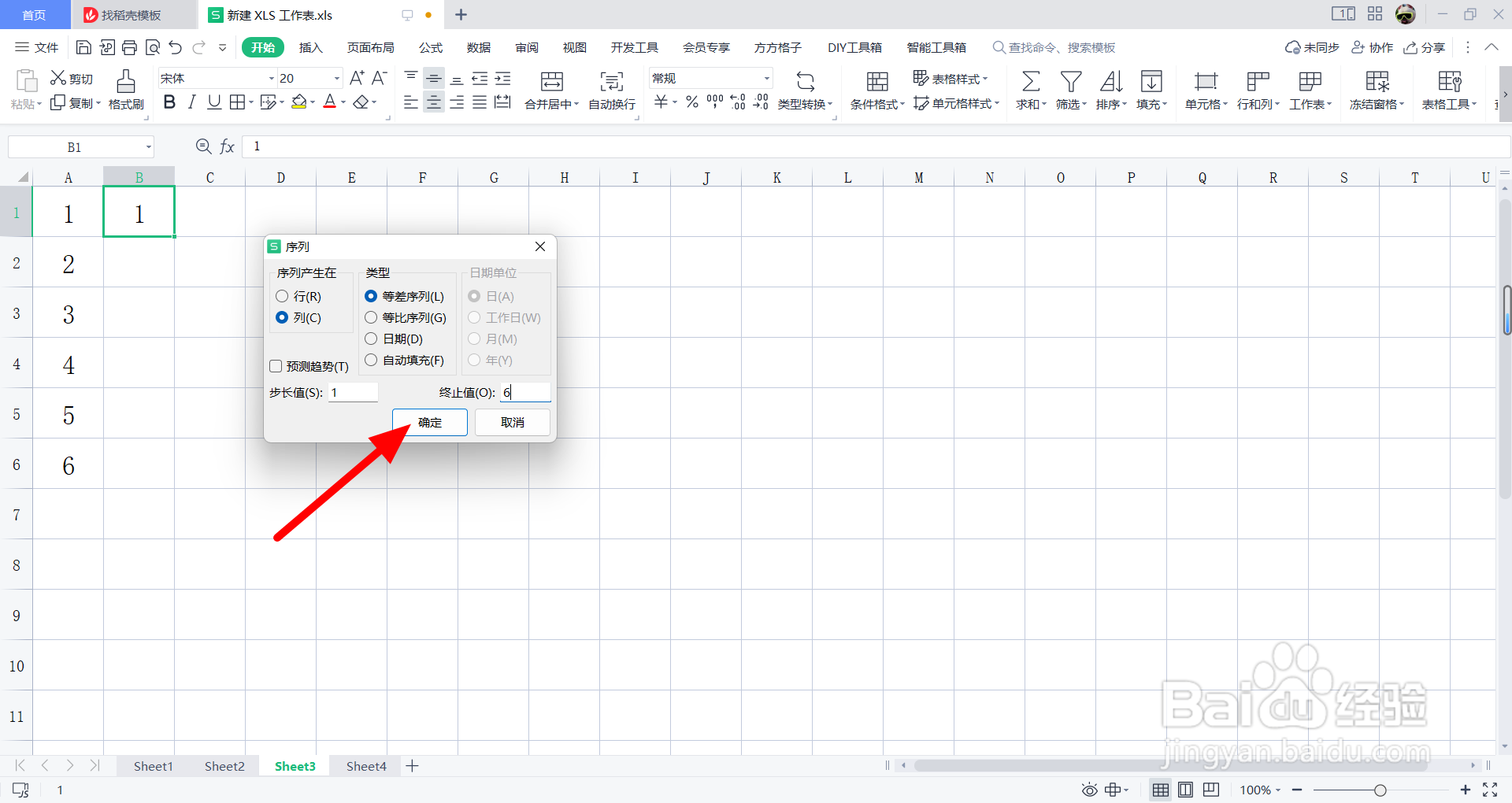Switch to page layout view in status bar
The height and width of the screenshot is (803, 1512).
1186,790
